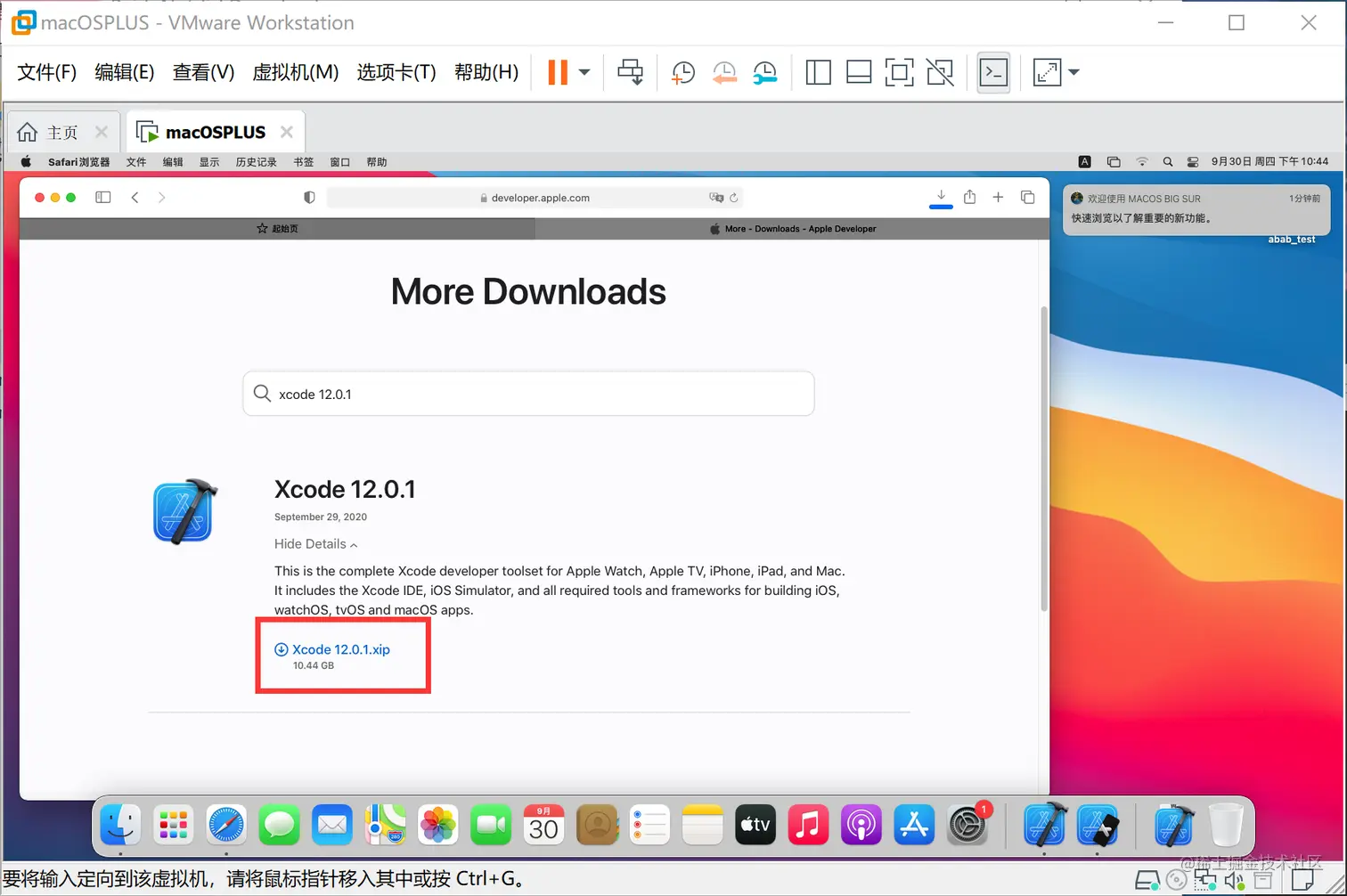Switch to VMware Unity mode
Image resolution: width=1347 pixels, height=896 pixels.
click(940, 72)
